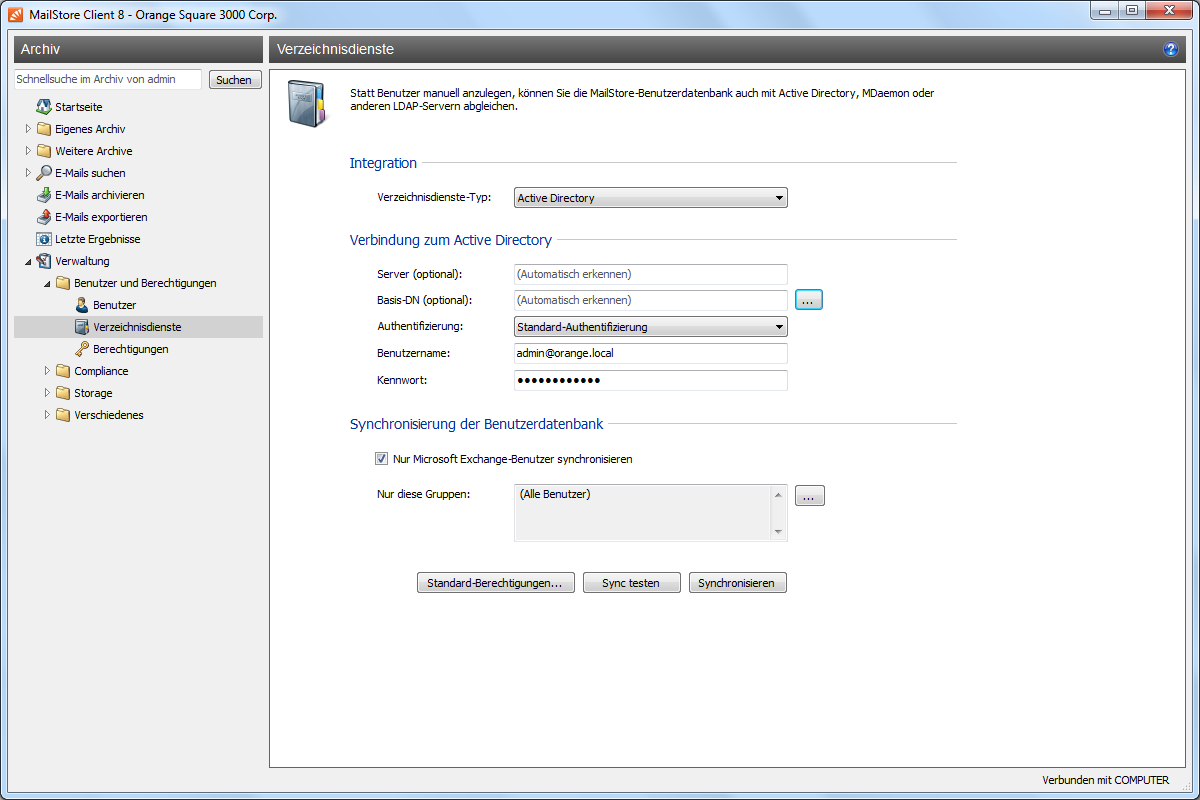The width and height of the screenshot is (1200, 800).
Task: Click the E-Mails archivieren icon
Action: click(44, 195)
